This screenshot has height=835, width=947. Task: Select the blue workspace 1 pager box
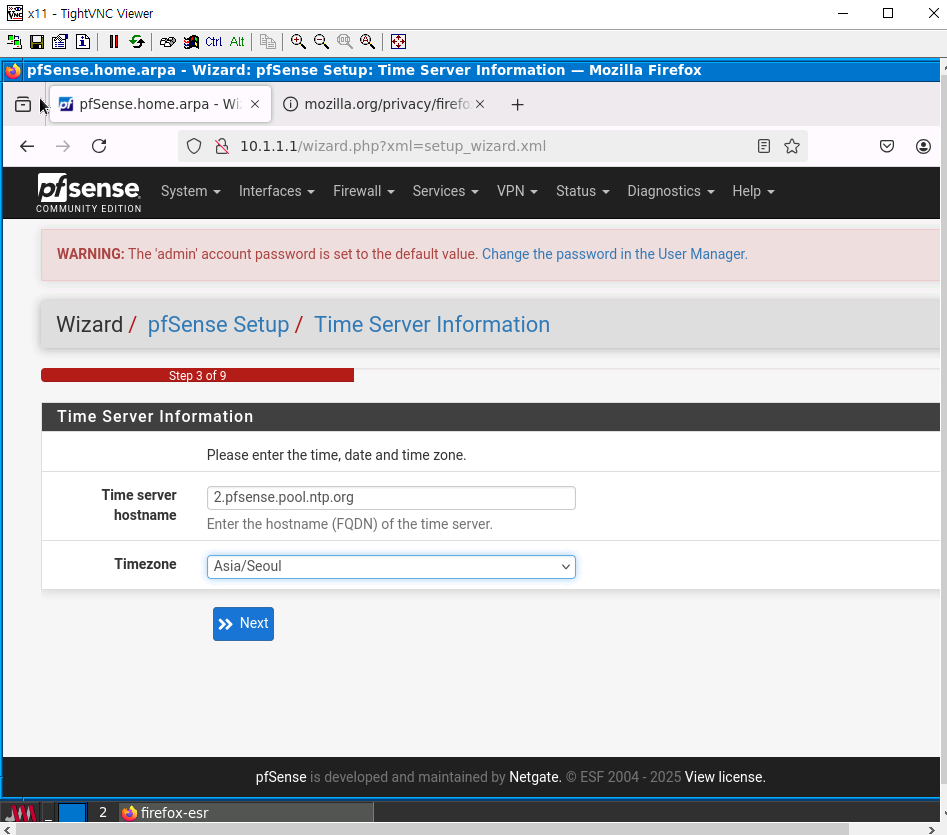[x=72, y=813]
